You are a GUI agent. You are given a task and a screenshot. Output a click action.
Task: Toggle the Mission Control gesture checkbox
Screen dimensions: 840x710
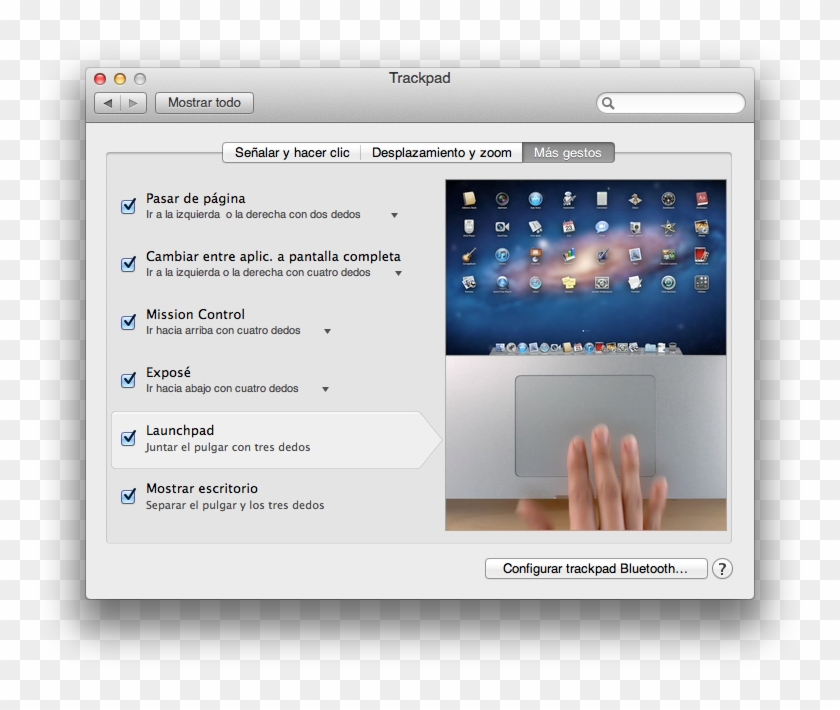tap(127, 321)
